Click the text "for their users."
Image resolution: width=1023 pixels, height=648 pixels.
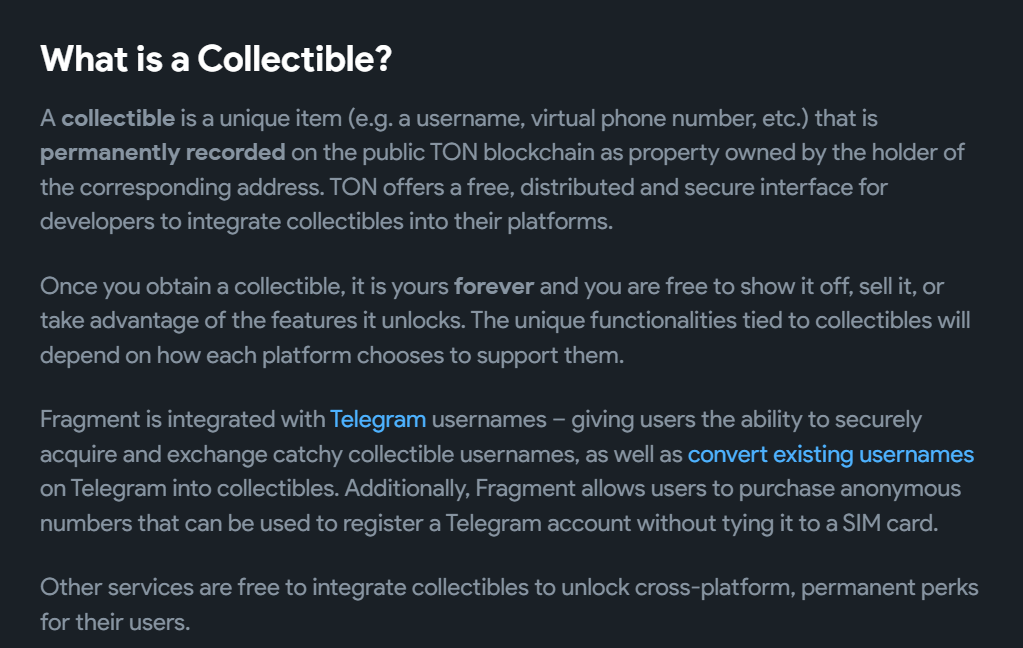(114, 621)
